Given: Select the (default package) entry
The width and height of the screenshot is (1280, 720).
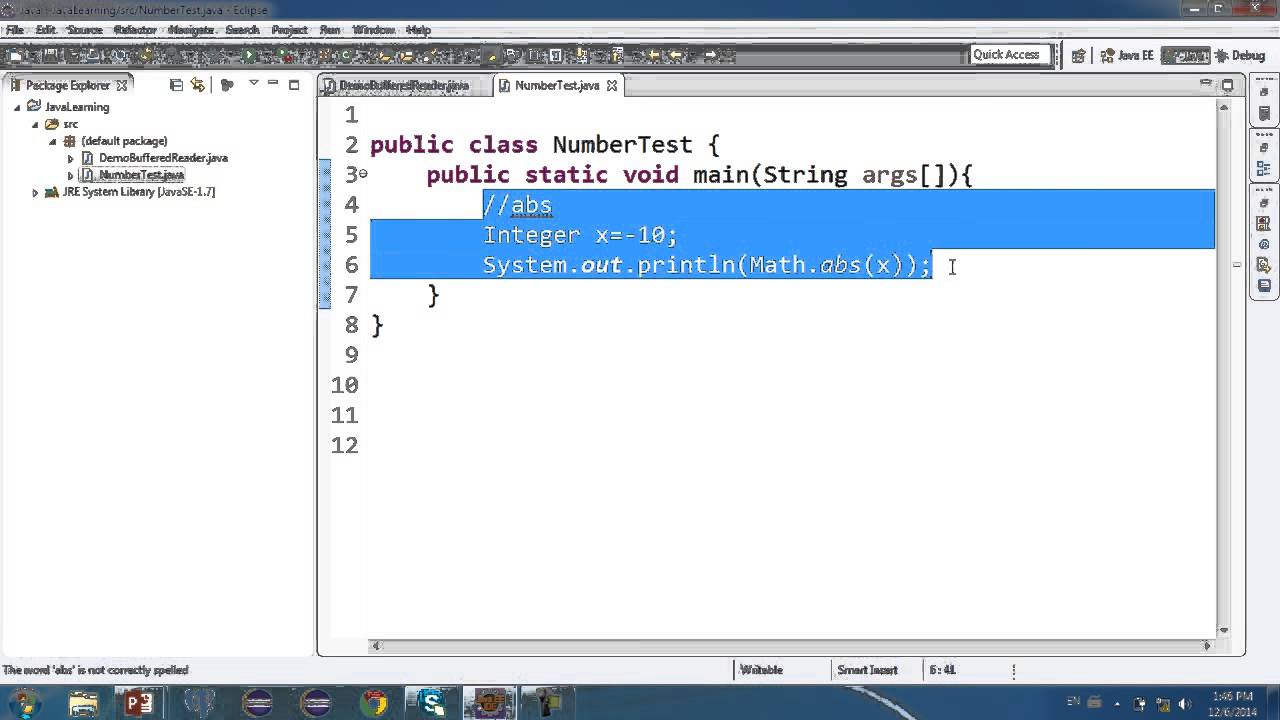Looking at the screenshot, I should pos(124,141).
